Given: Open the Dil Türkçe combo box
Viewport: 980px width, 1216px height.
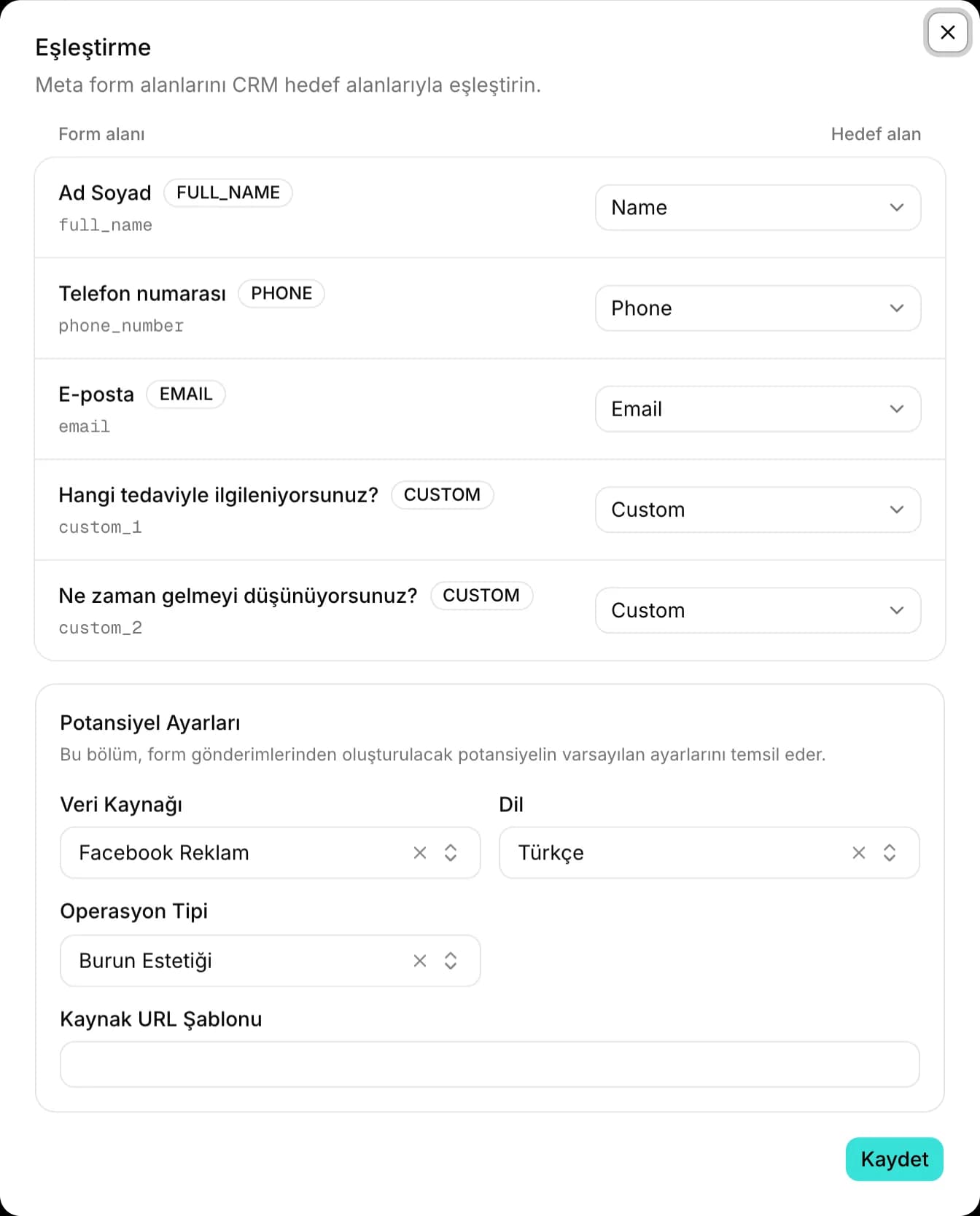Looking at the screenshot, I should pyautogui.click(x=709, y=853).
